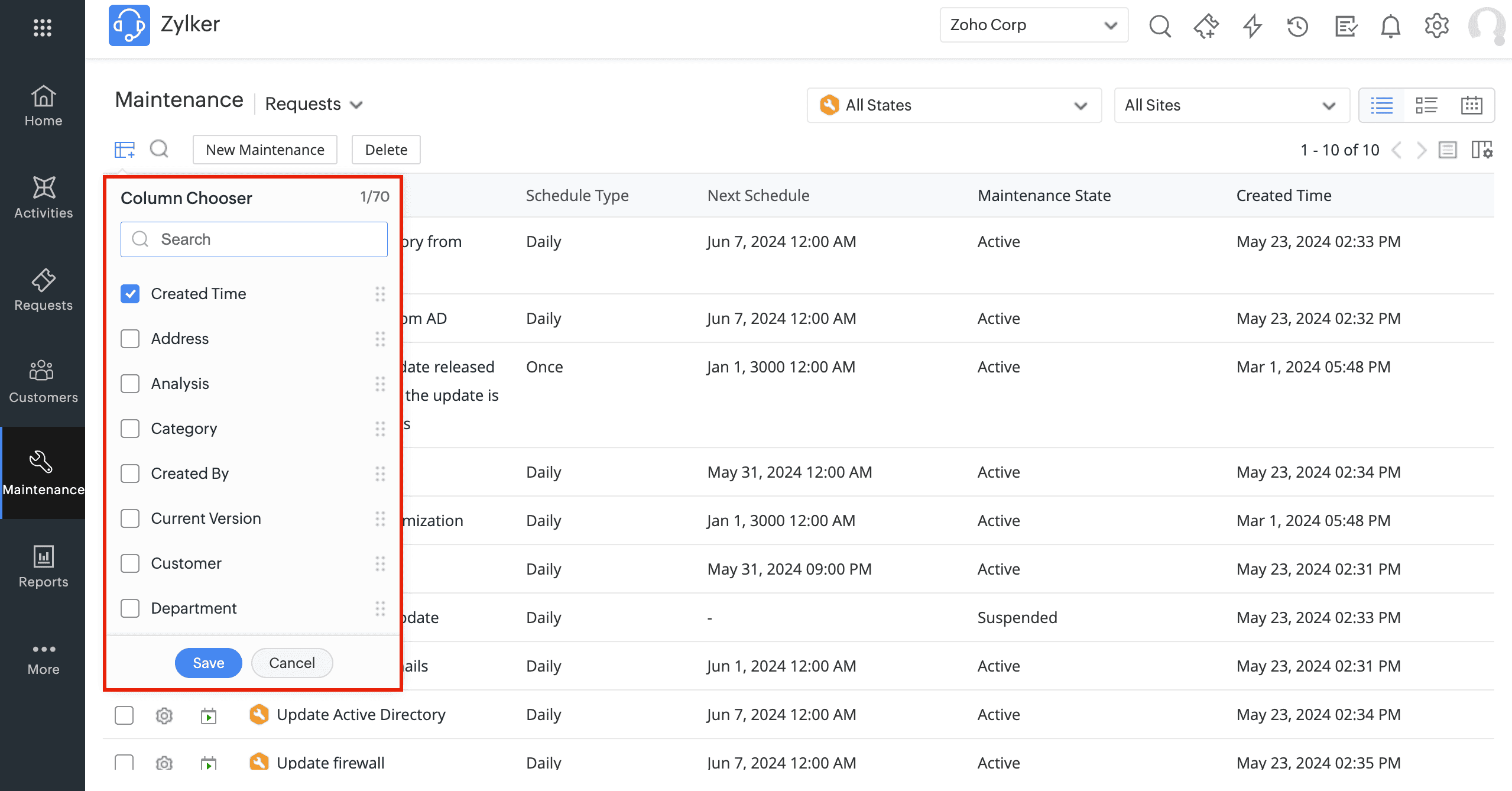Click the Column Chooser search field
This screenshot has height=791, width=1512.
click(254, 239)
